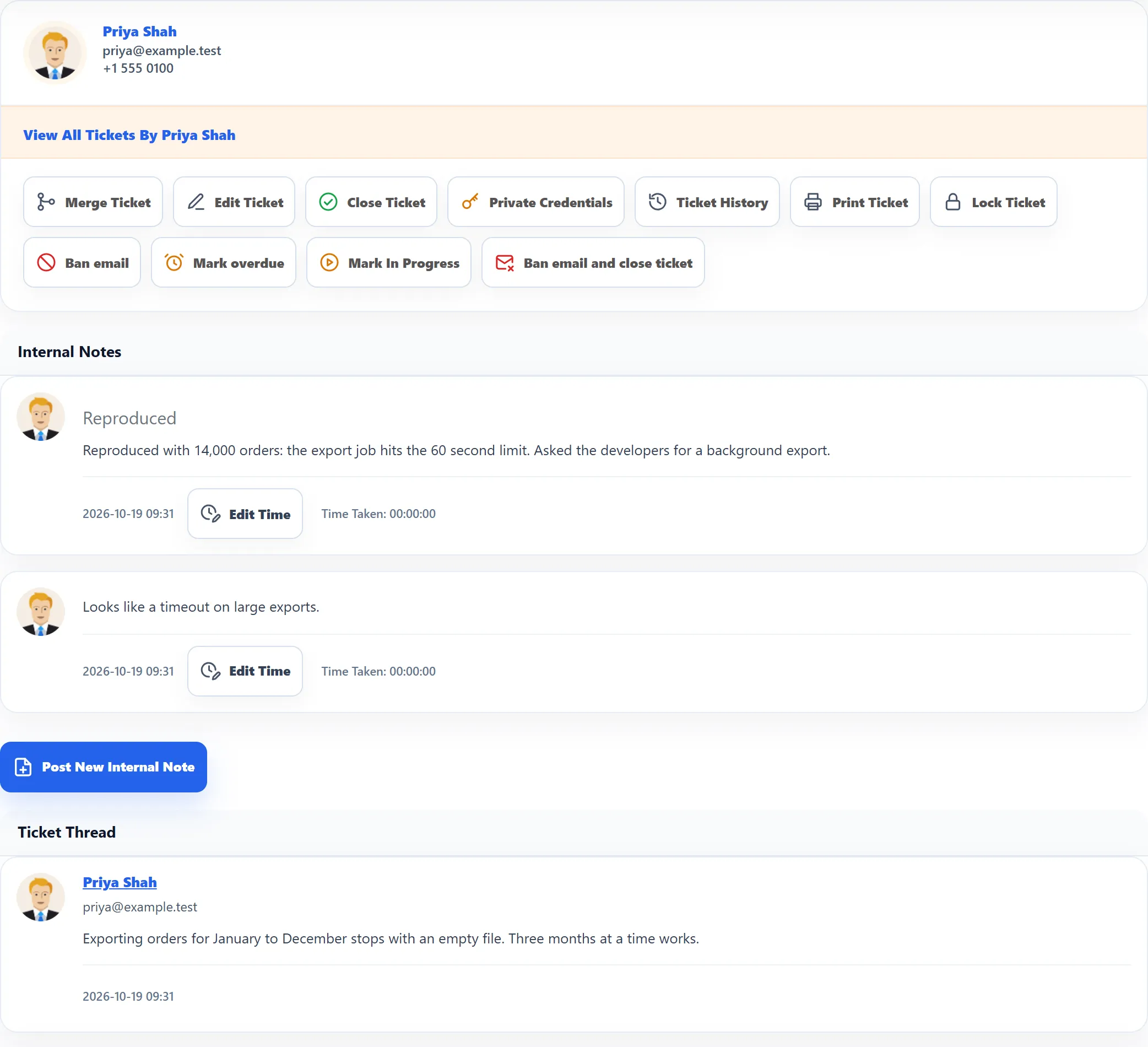The width and height of the screenshot is (1148, 1047).
Task: Select Print Ticket
Action: [855, 202]
